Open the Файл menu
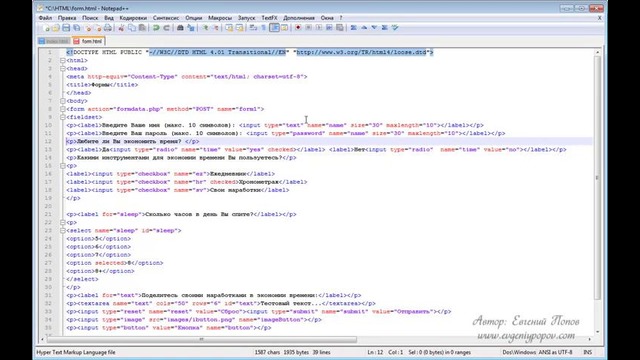 (45, 18)
